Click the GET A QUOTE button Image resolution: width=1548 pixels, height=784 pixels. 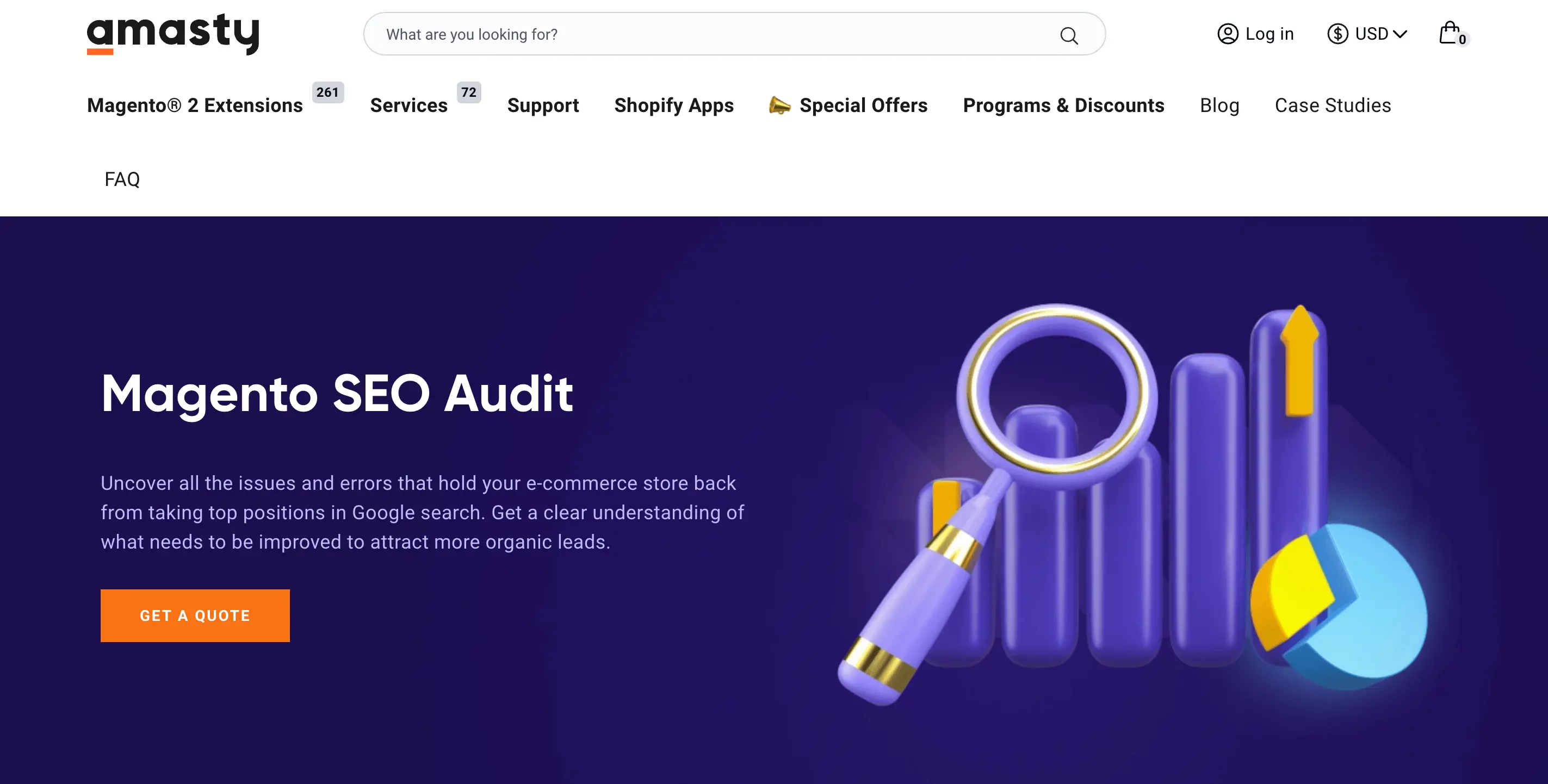pos(195,615)
